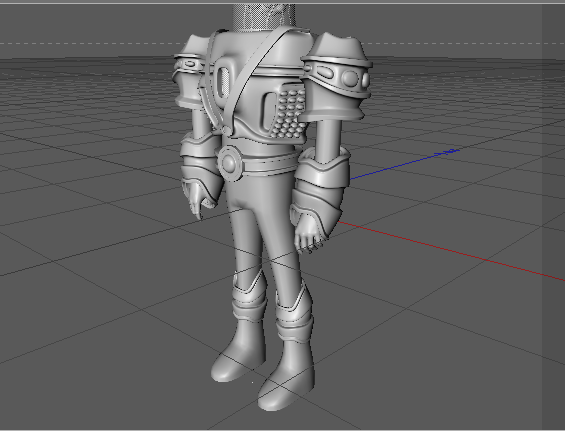Click the red X axis line
The width and height of the screenshot is (565, 431).
(x=450, y=250)
